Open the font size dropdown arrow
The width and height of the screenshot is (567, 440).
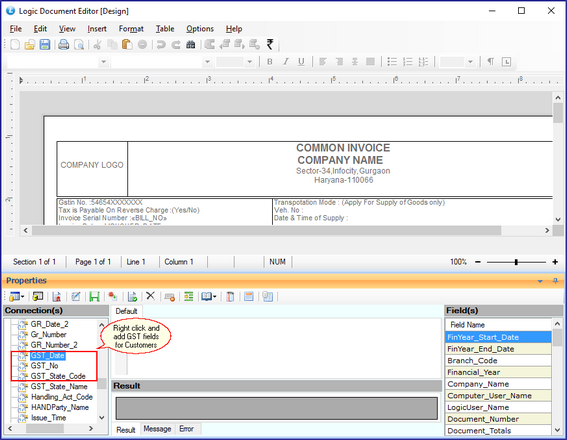(x=250, y=62)
